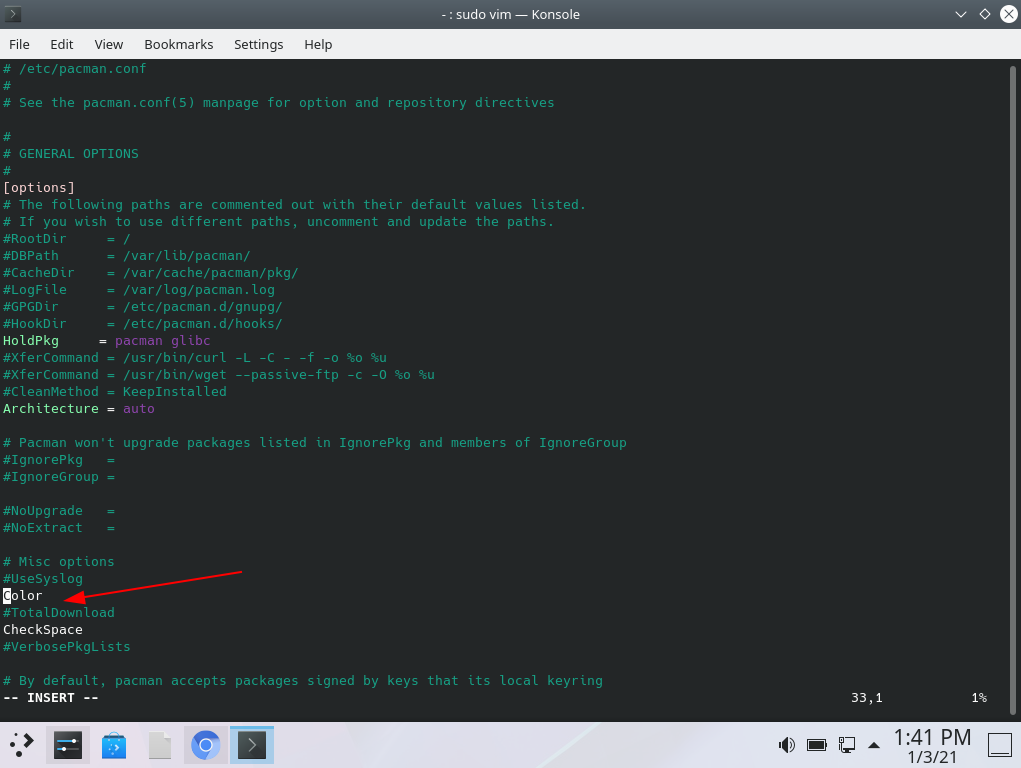Viewport: 1021px width, 768px height.
Task: Open the Help menu
Action: (317, 44)
